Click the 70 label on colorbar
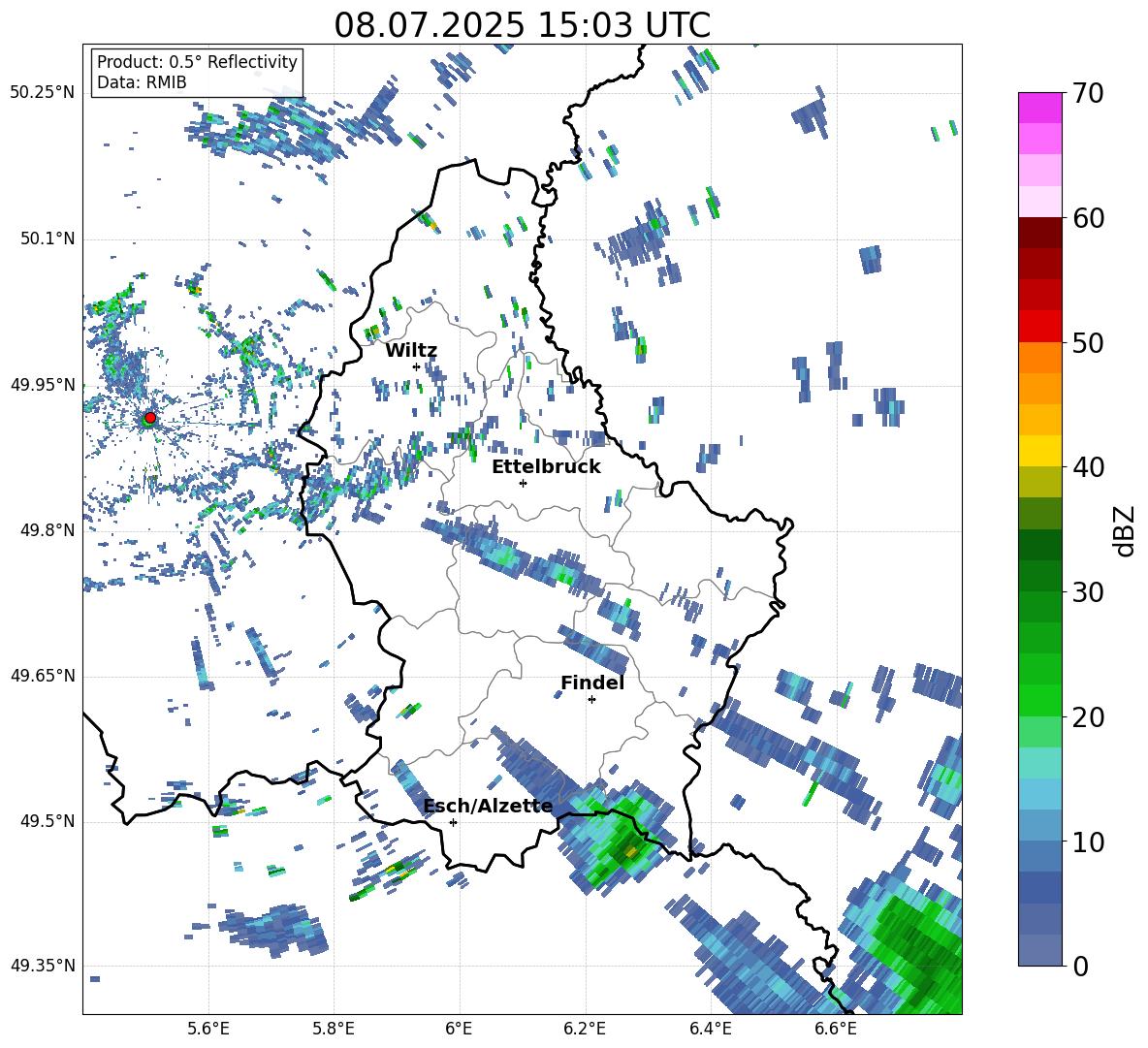This screenshot has height=1048, width=1148. [x=1088, y=93]
